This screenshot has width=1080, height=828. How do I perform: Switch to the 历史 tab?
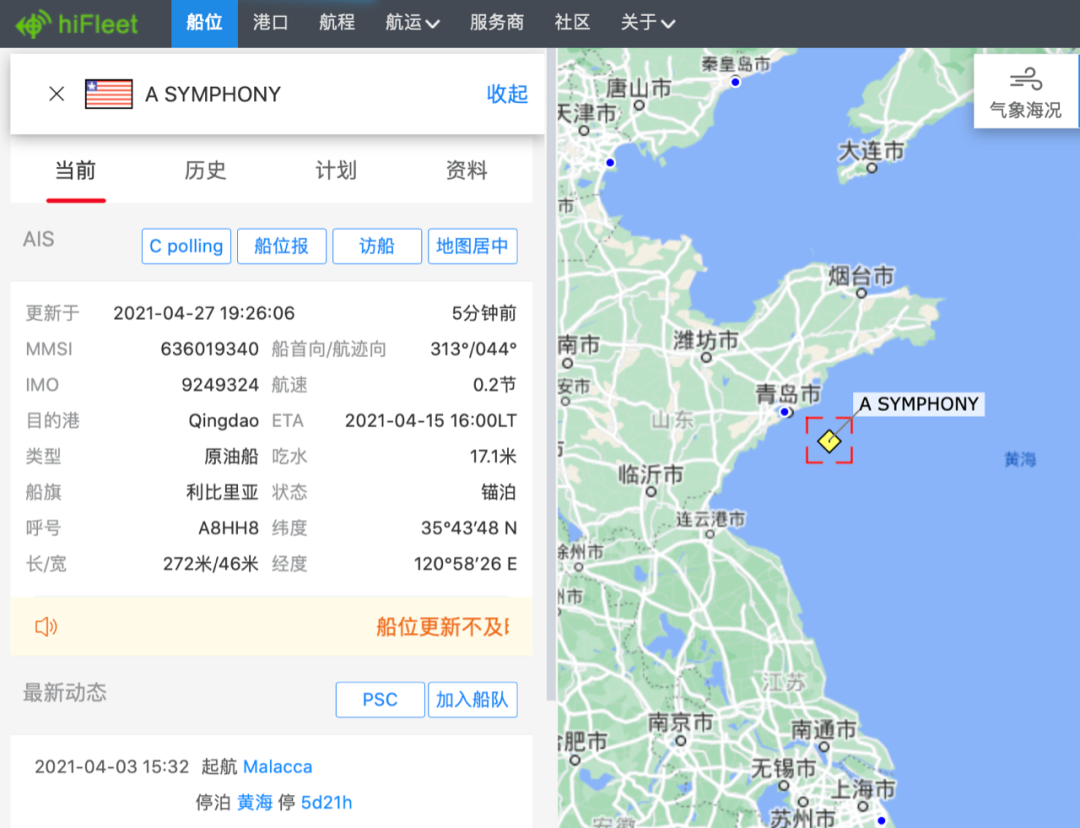click(x=205, y=170)
